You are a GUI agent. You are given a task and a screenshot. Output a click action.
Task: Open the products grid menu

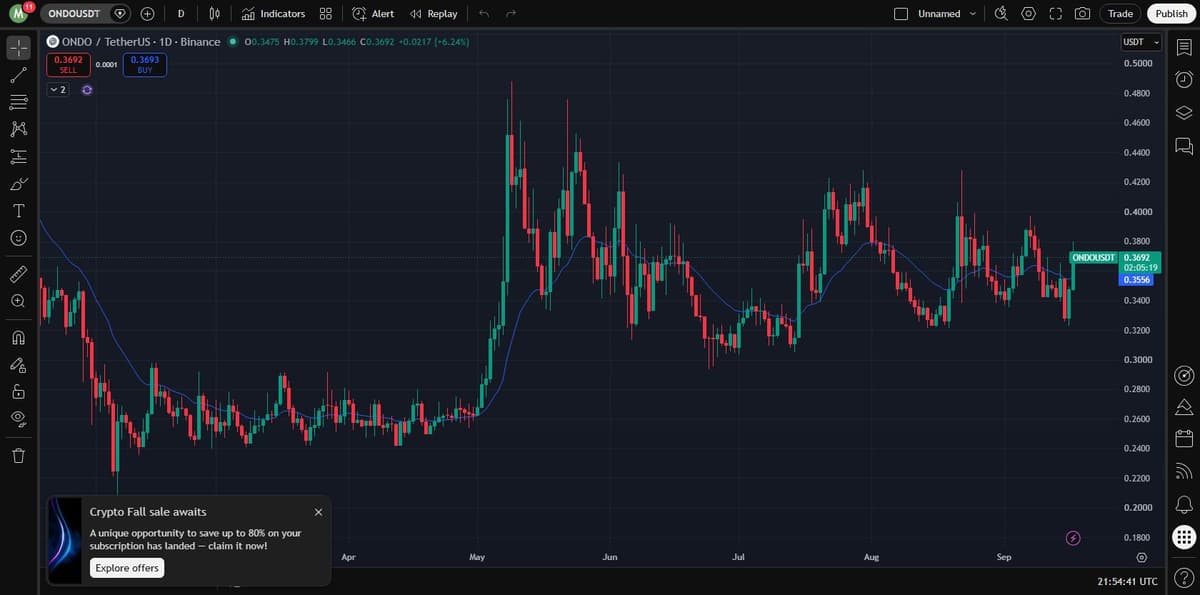[x=1184, y=537]
